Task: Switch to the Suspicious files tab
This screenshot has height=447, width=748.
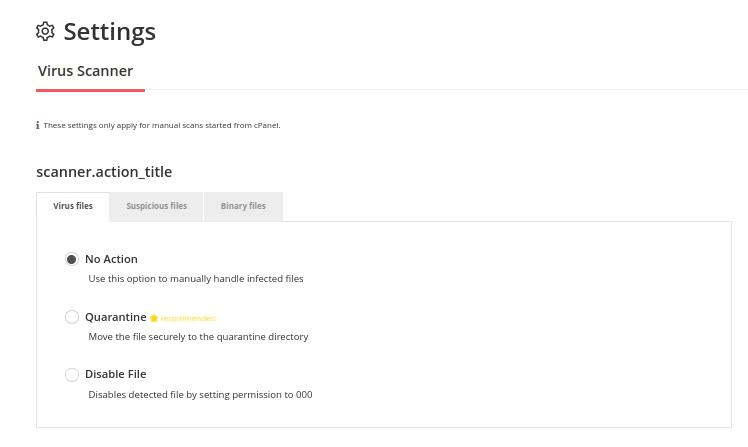Action: 156,207
